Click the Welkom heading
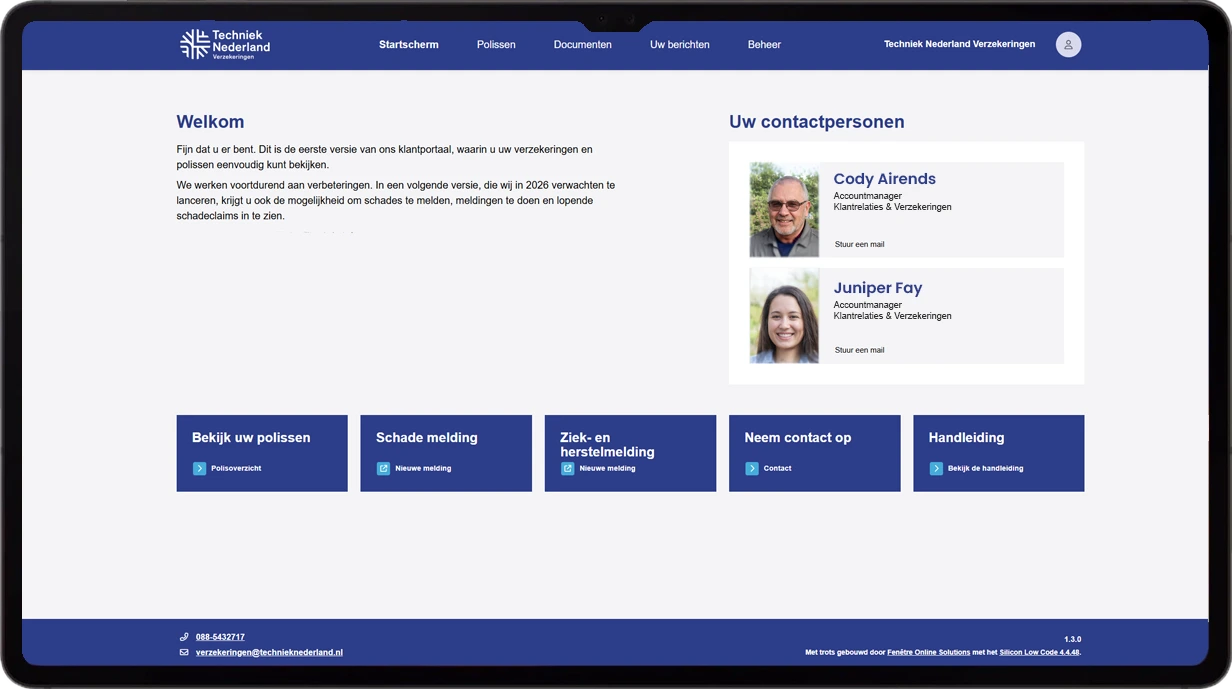1232x689 pixels. 210,122
